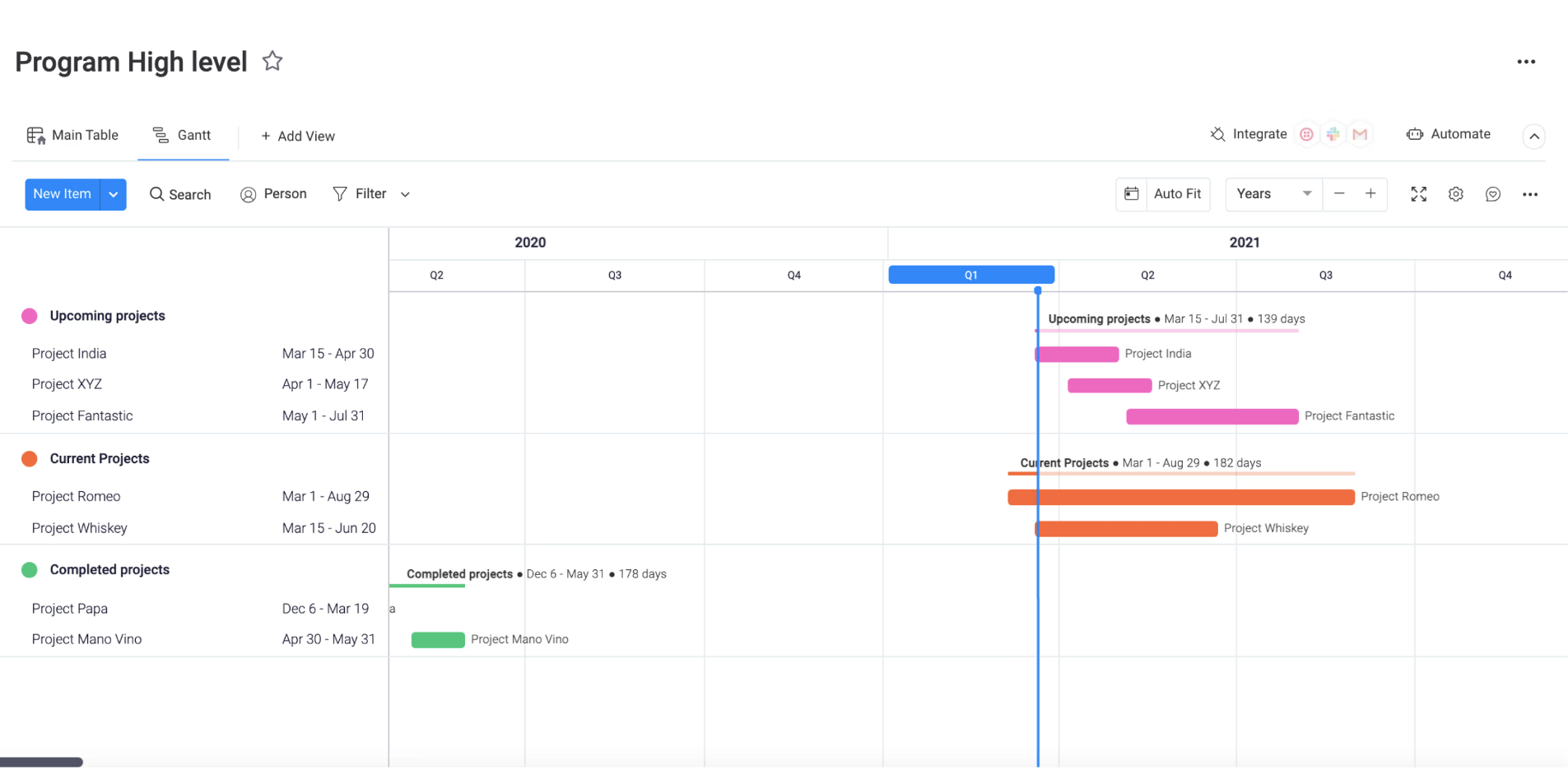Select Project Fantastic row
The height and width of the screenshot is (779, 1568).
[x=194, y=416]
